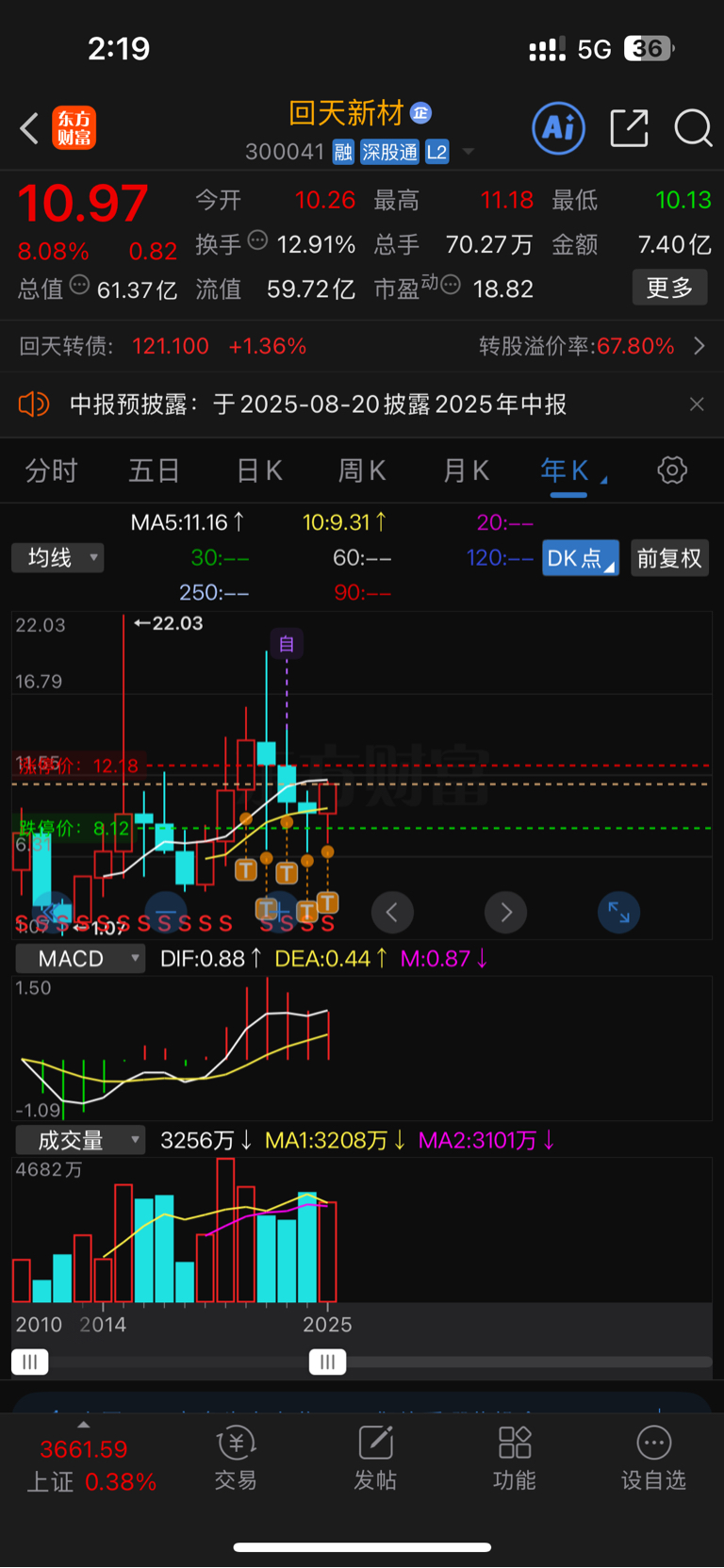Tap the MA2:3101万 volume value
Viewport: 724px width, 1568px height.
coord(486,1141)
